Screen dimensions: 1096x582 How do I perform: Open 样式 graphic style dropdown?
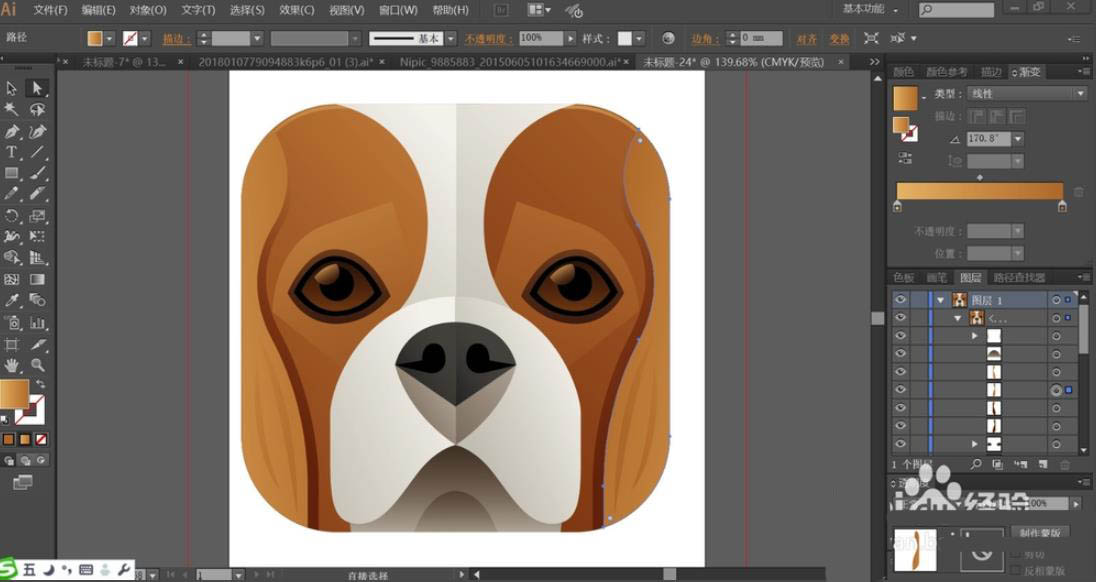pyautogui.click(x=639, y=38)
